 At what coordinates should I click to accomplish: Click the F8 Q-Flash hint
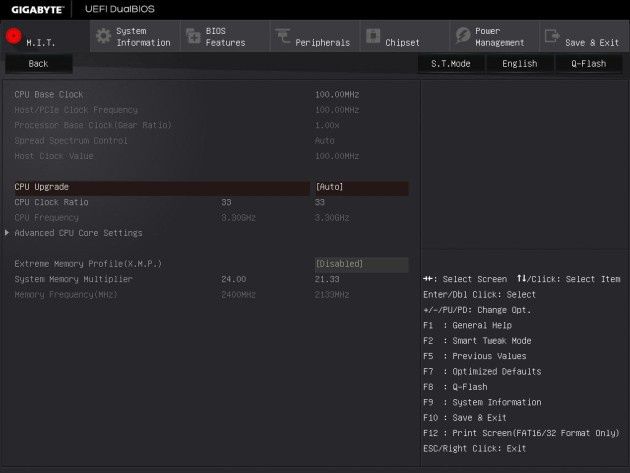point(455,387)
